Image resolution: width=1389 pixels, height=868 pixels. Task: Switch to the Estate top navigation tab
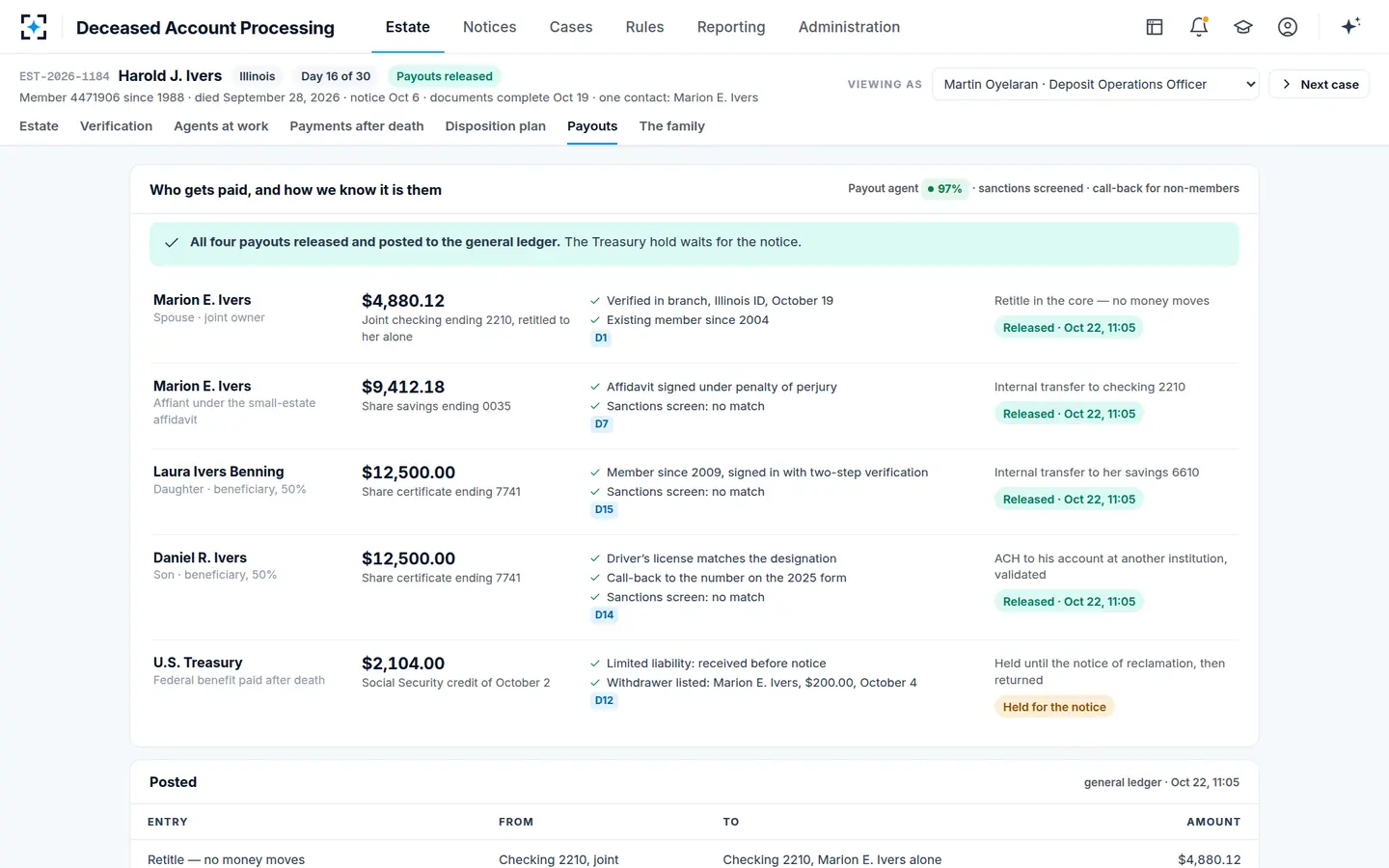(x=408, y=27)
